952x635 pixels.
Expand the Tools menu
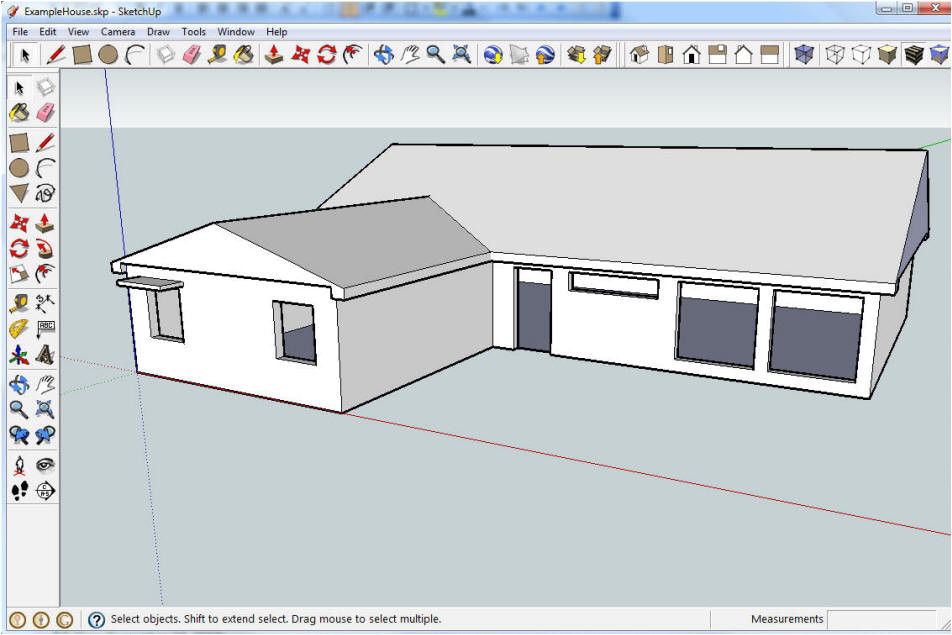point(194,32)
